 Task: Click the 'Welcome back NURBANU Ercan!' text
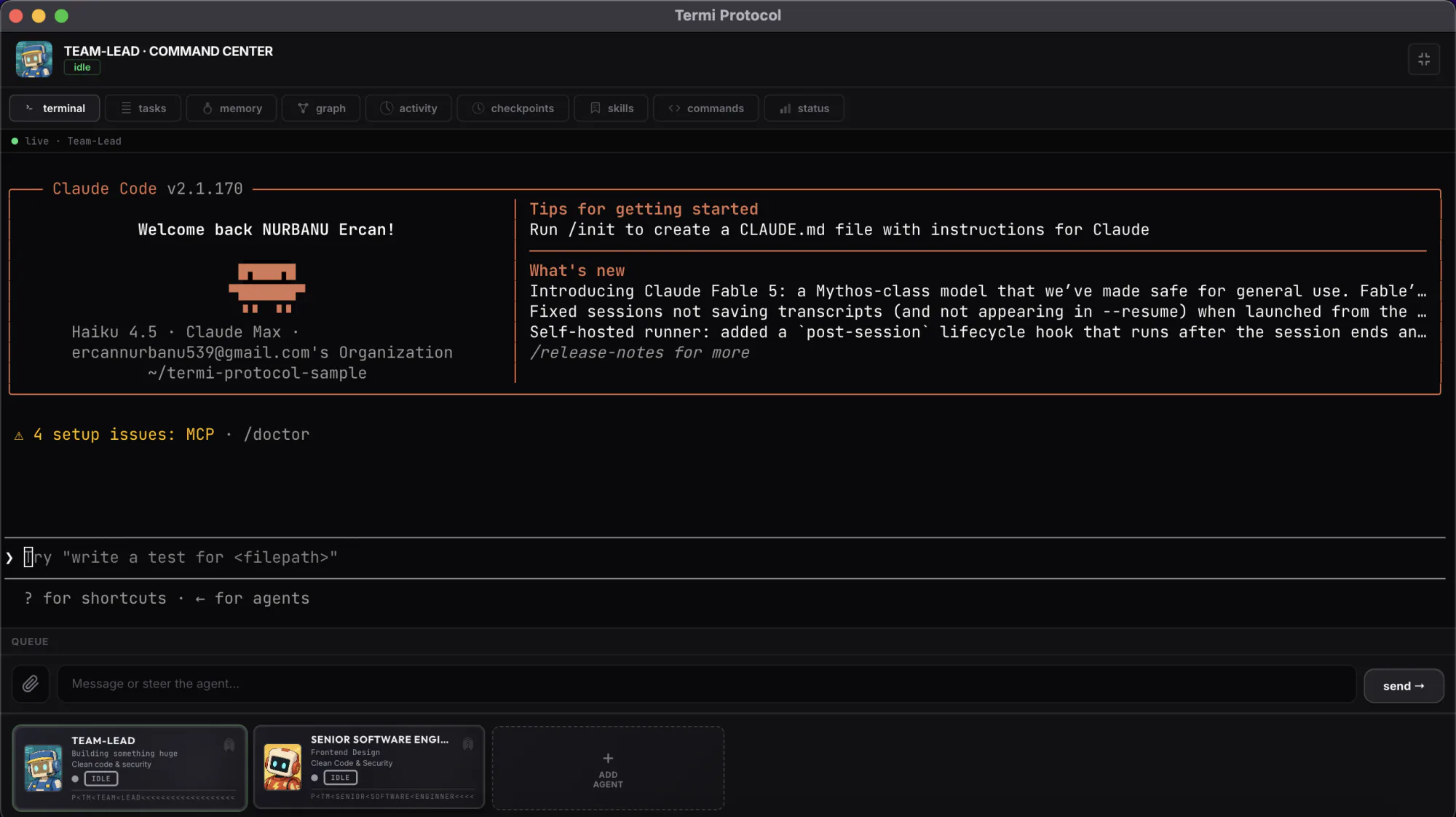coord(266,229)
